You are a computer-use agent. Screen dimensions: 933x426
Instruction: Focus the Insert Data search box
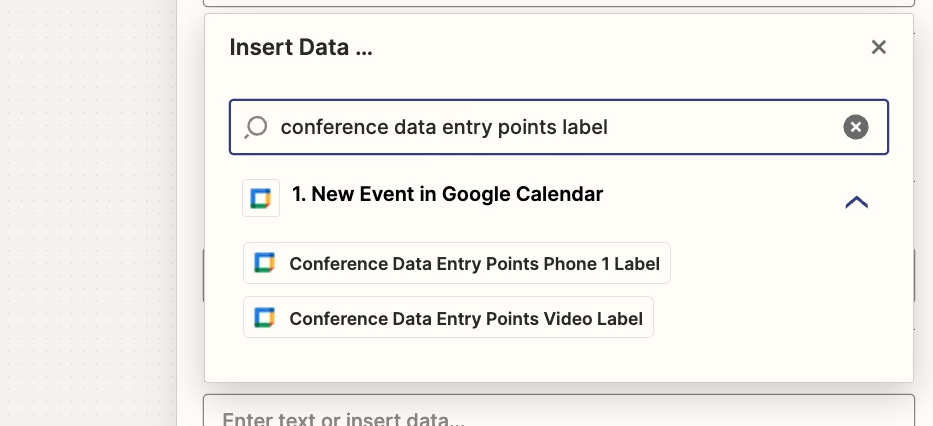pyautogui.click(x=559, y=127)
